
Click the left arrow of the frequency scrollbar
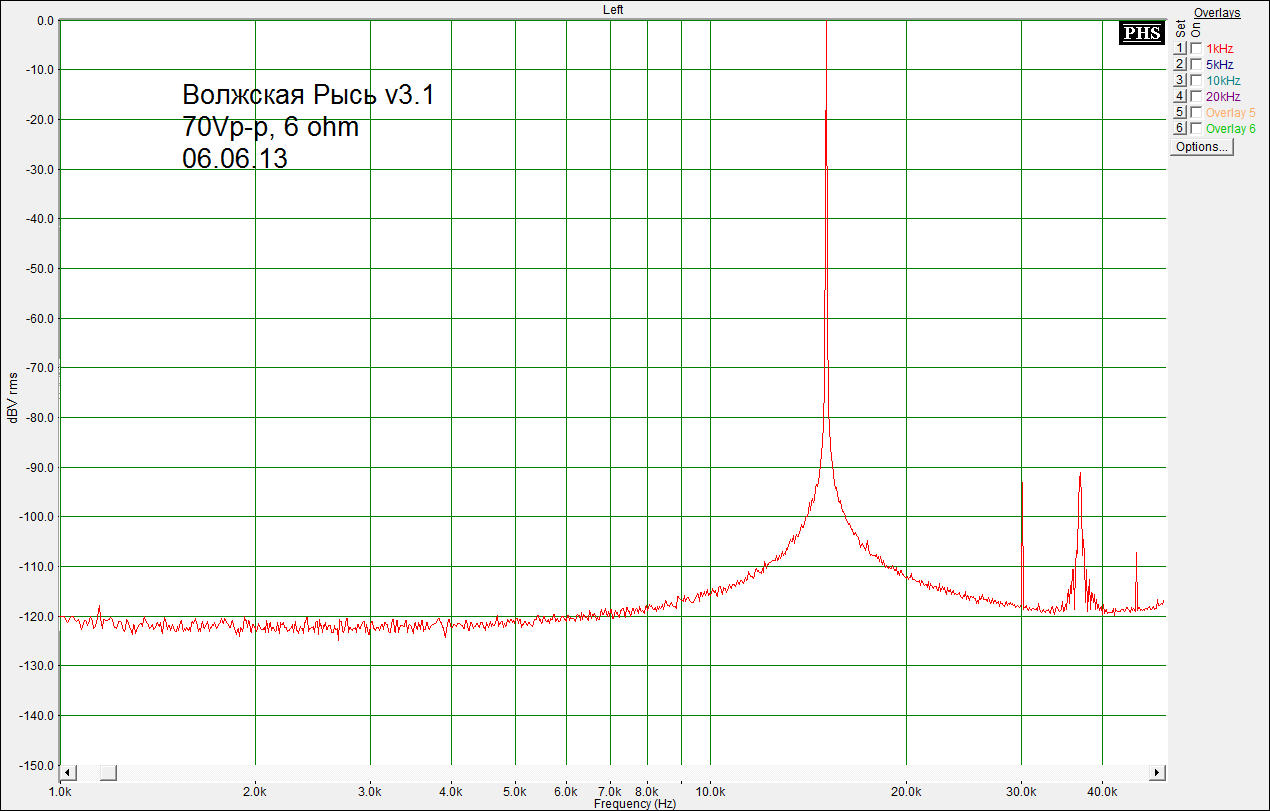[x=67, y=773]
